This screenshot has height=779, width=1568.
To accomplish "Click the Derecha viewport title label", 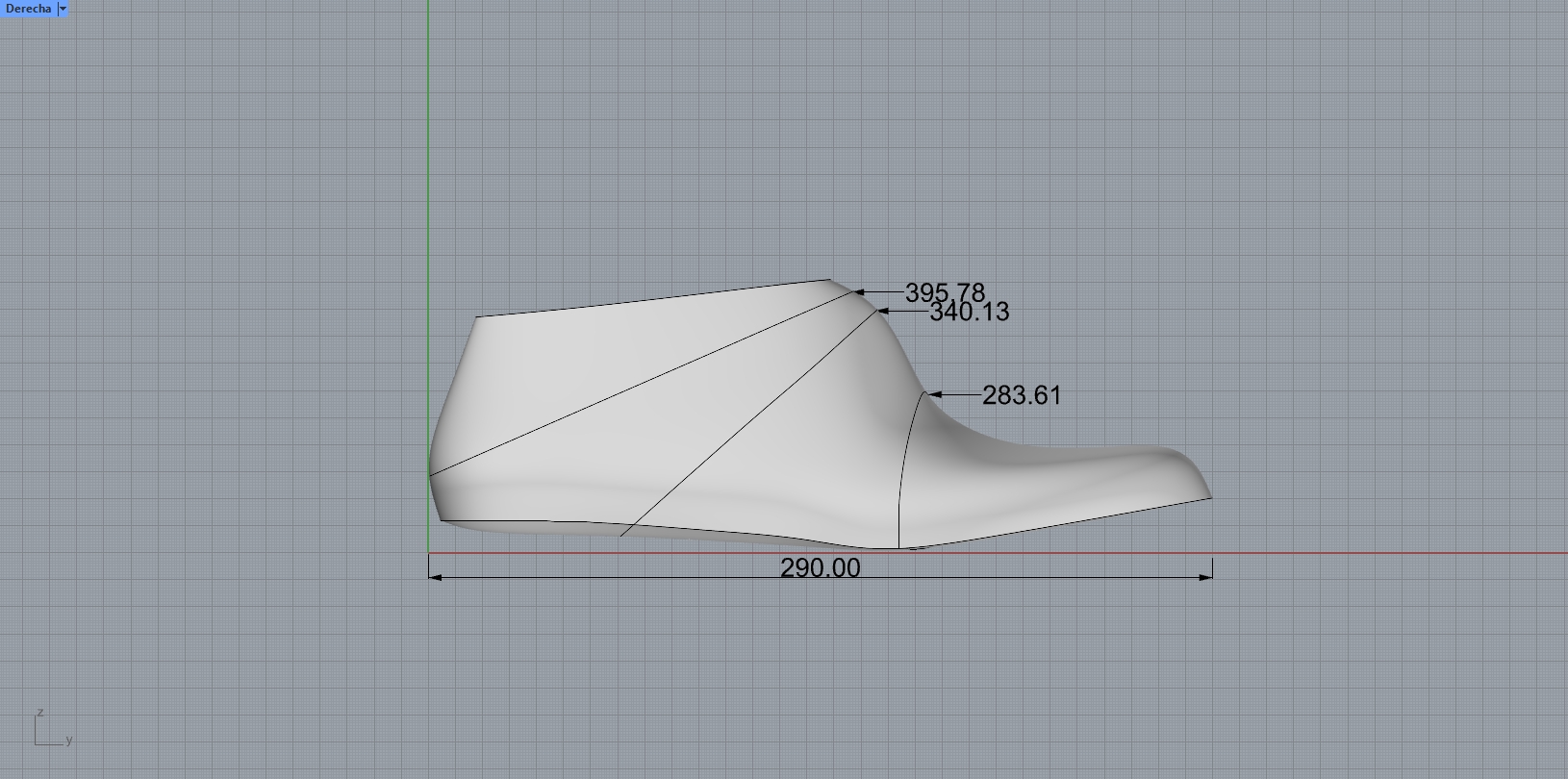I will point(28,9).
